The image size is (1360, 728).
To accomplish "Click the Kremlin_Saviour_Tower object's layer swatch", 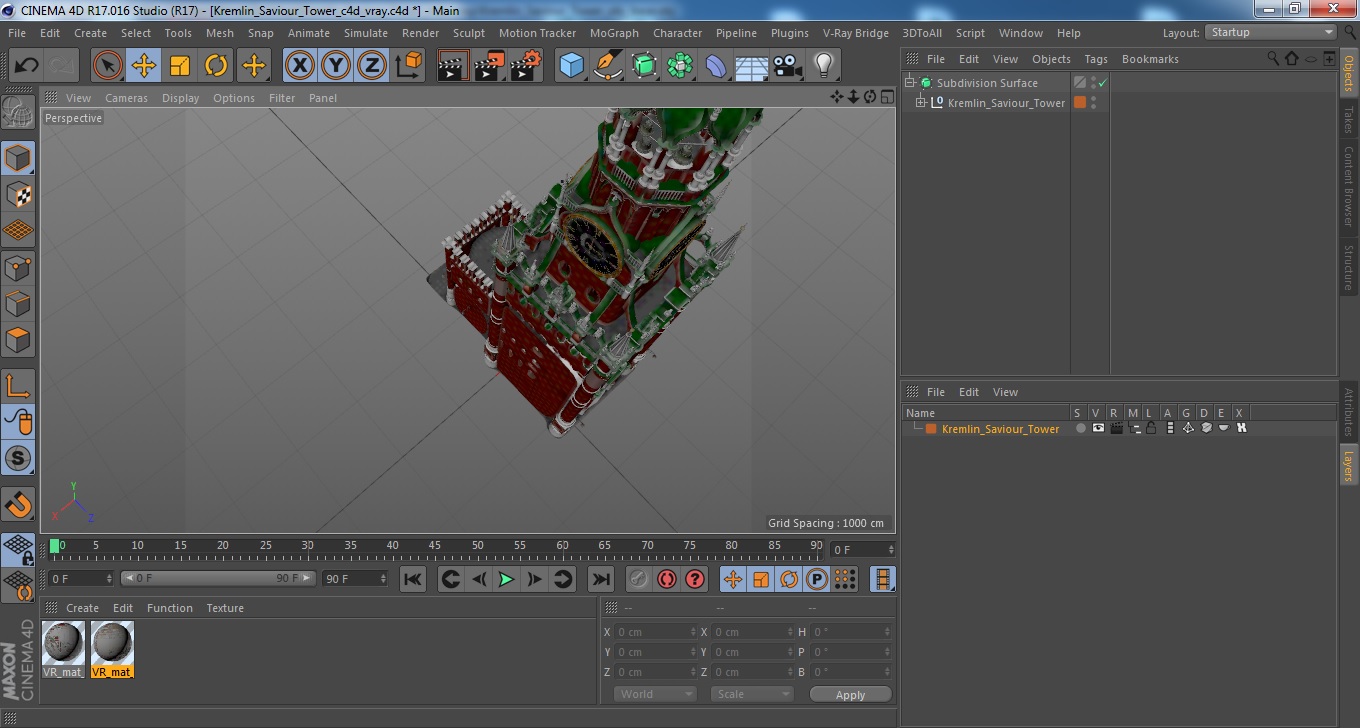I will point(1080,102).
